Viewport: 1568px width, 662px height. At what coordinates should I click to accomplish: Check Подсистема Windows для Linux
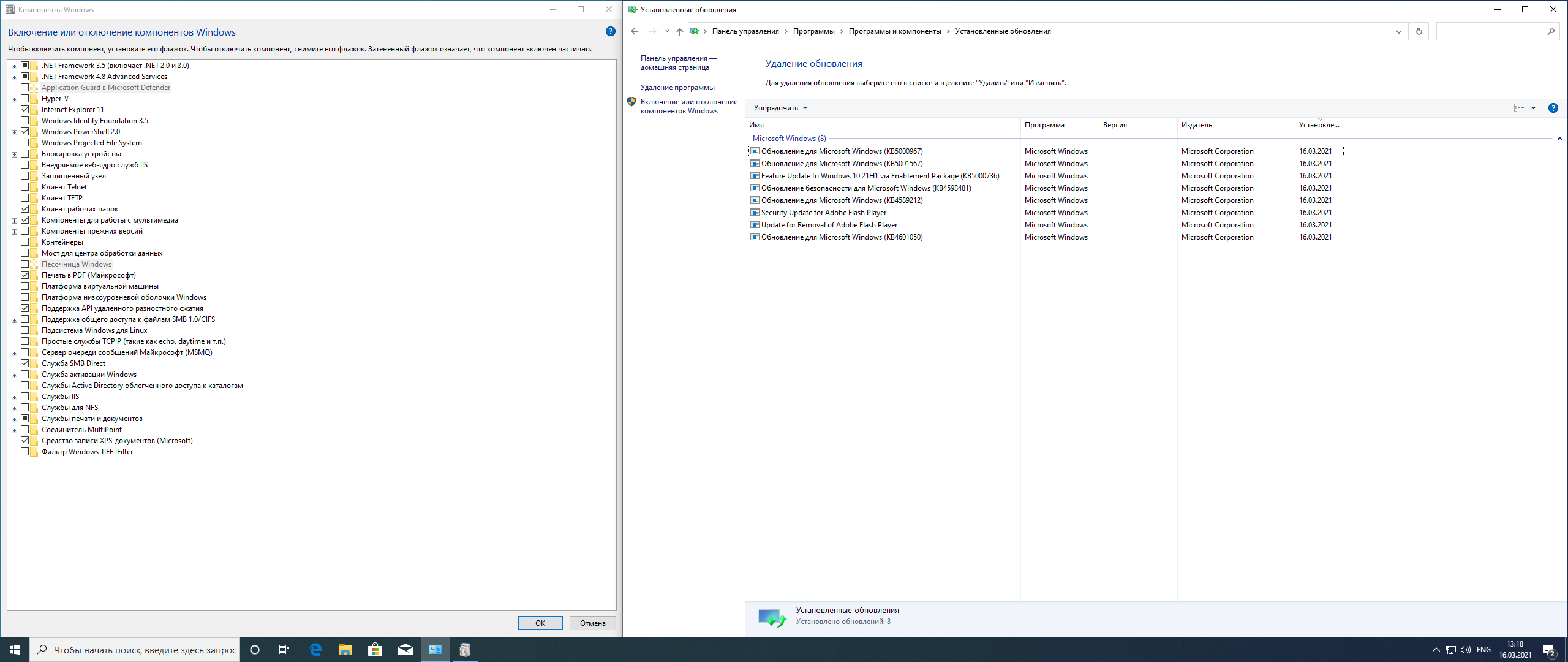pyautogui.click(x=25, y=330)
